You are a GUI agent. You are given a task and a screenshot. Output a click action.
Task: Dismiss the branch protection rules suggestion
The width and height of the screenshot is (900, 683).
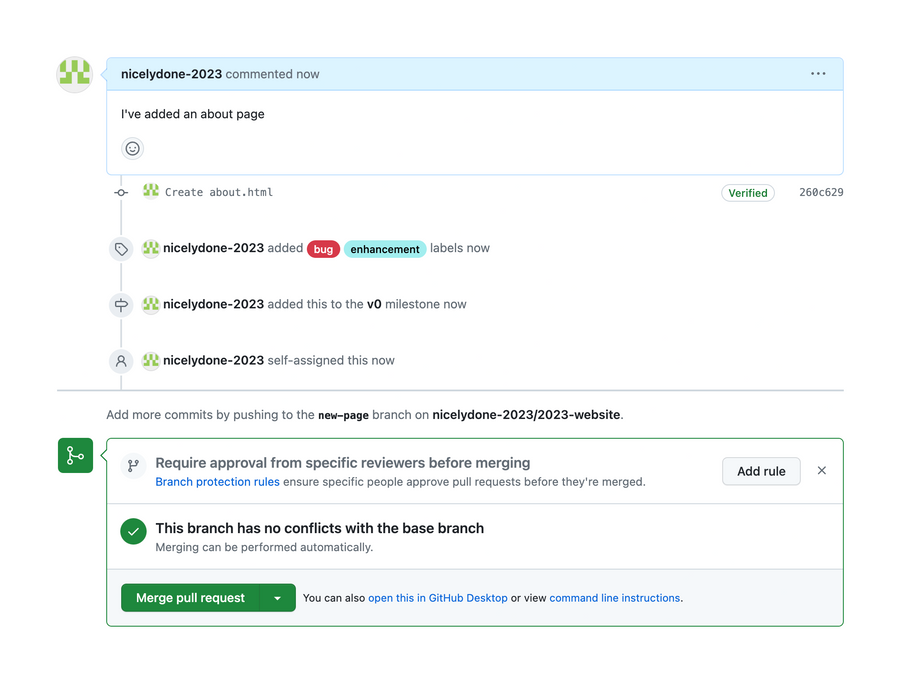click(x=822, y=470)
